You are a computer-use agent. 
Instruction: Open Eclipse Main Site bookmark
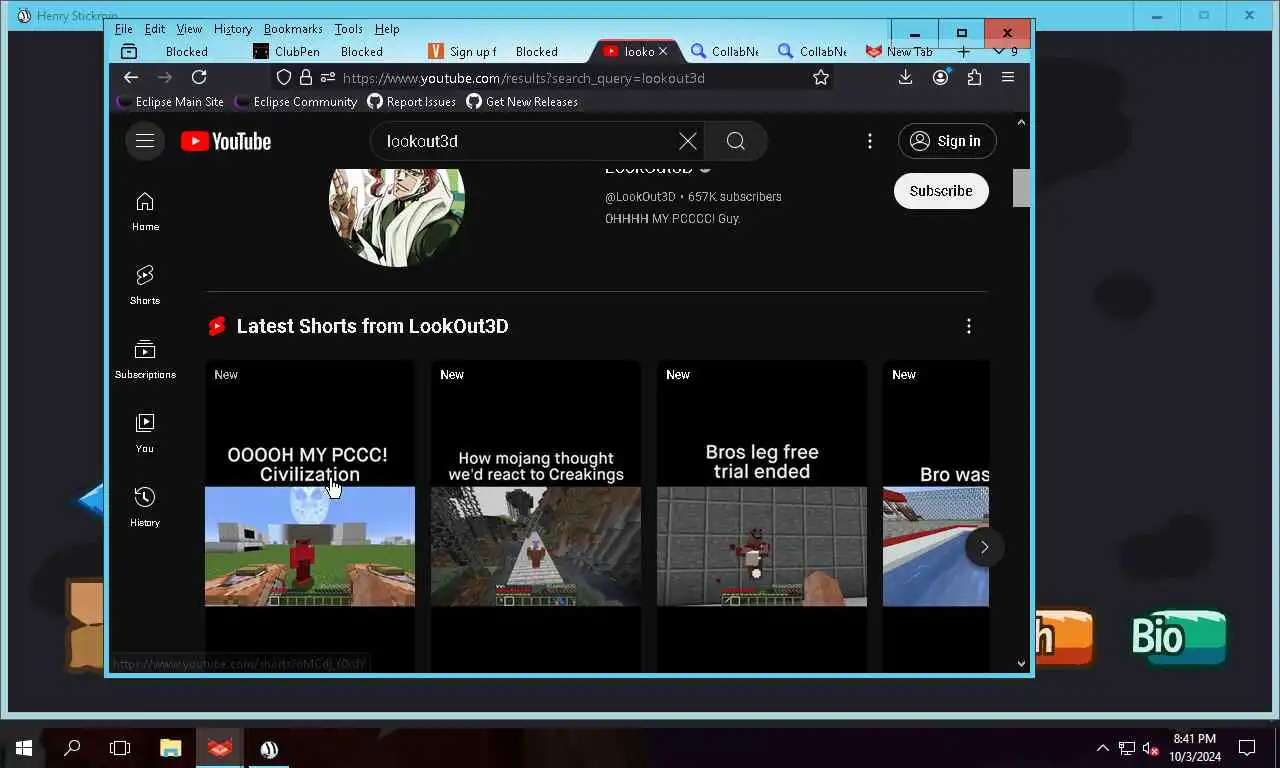pos(170,102)
